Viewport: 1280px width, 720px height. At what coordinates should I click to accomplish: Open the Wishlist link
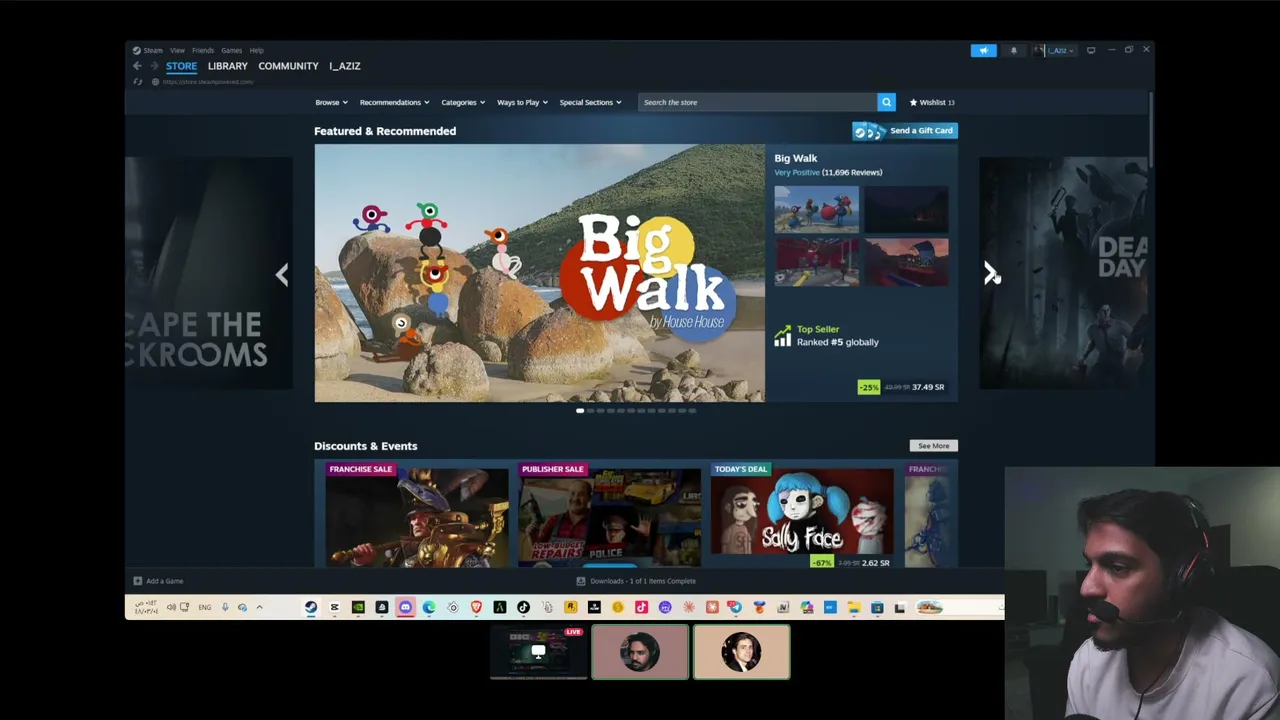[932, 102]
